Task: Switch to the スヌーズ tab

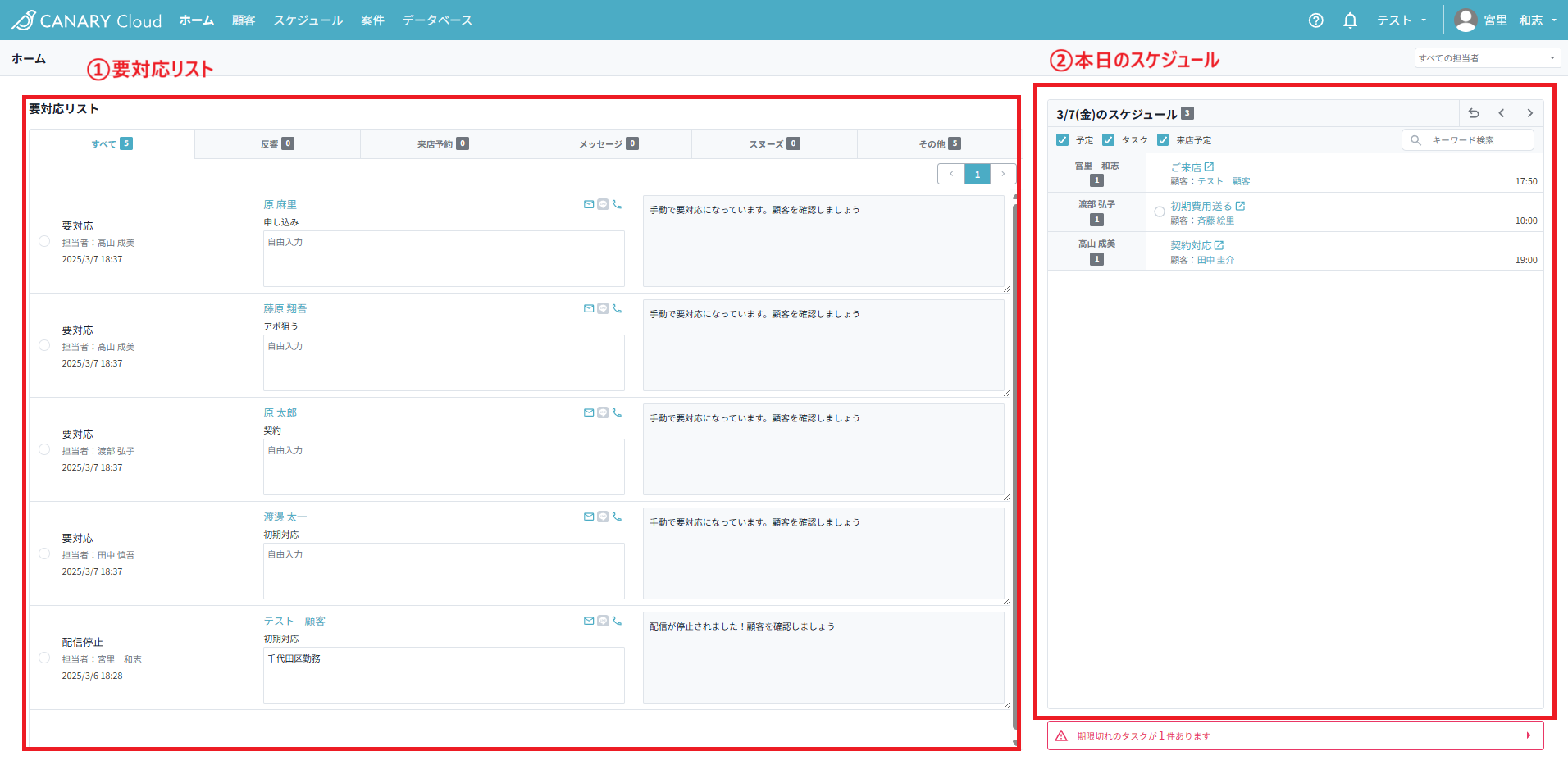Action: click(774, 143)
